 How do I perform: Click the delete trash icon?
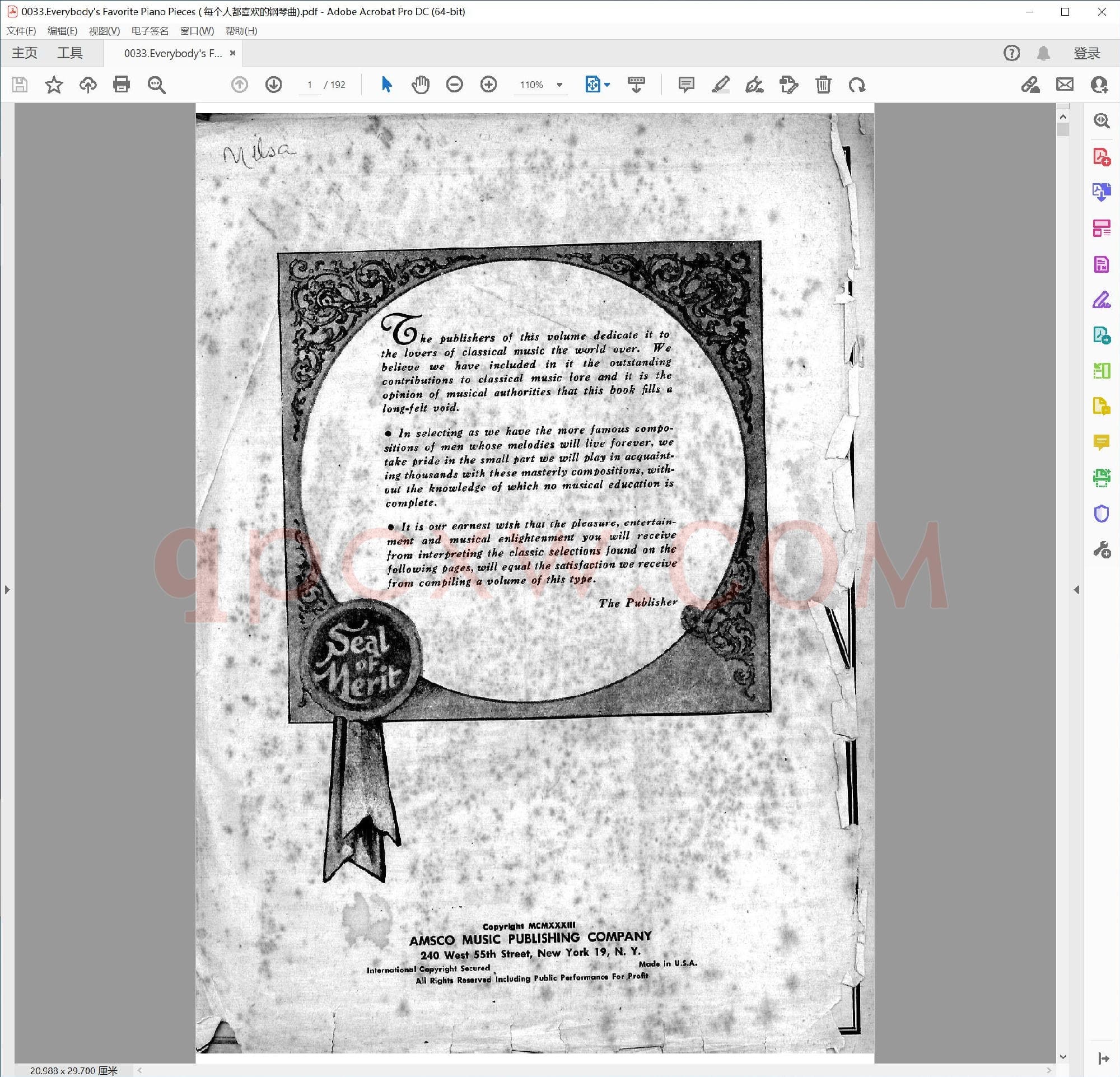pos(823,85)
